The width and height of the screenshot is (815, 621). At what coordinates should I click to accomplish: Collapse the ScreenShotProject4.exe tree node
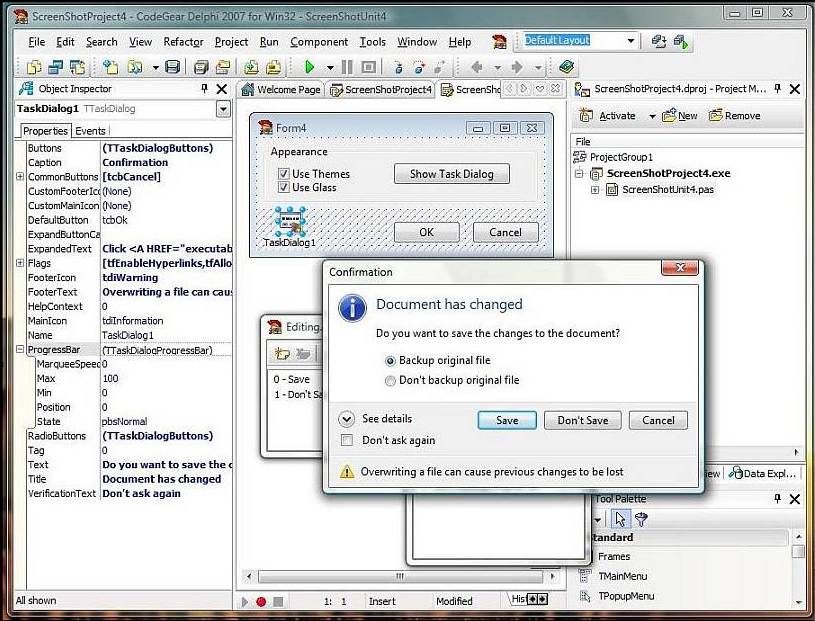pyautogui.click(x=579, y=174)
